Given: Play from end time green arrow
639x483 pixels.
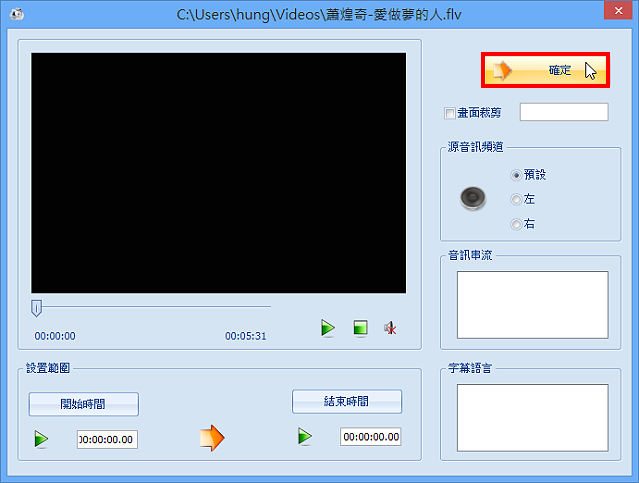Looking at the screenshot, I should pyautogui.click(x=304, y=437).
